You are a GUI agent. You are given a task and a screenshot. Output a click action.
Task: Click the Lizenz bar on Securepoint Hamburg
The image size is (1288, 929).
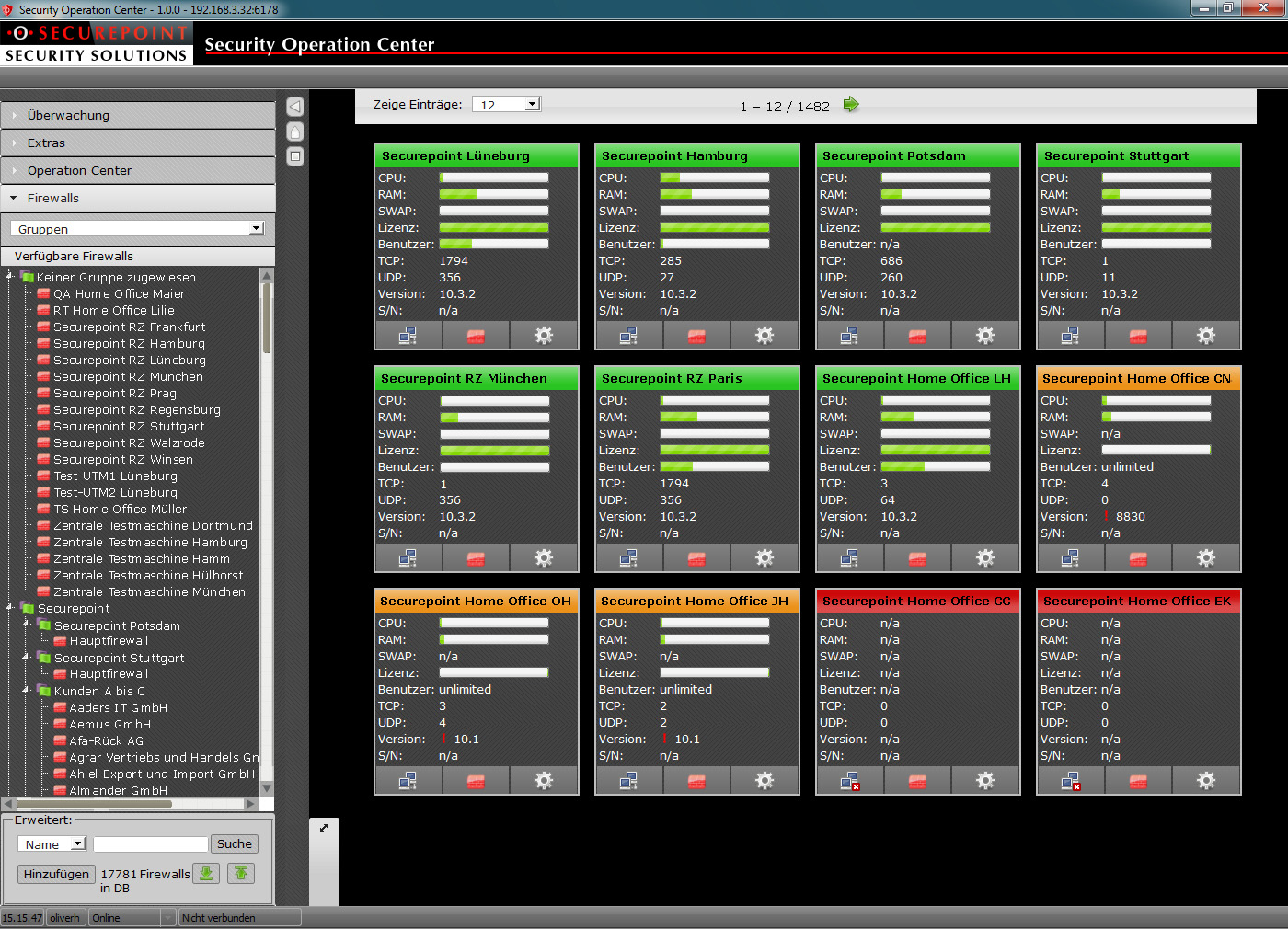point(715,227)
